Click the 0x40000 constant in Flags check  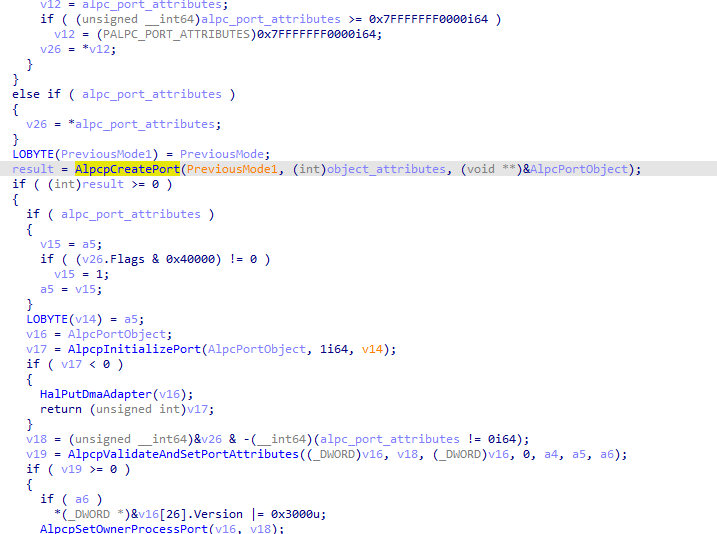click(190, 259)
